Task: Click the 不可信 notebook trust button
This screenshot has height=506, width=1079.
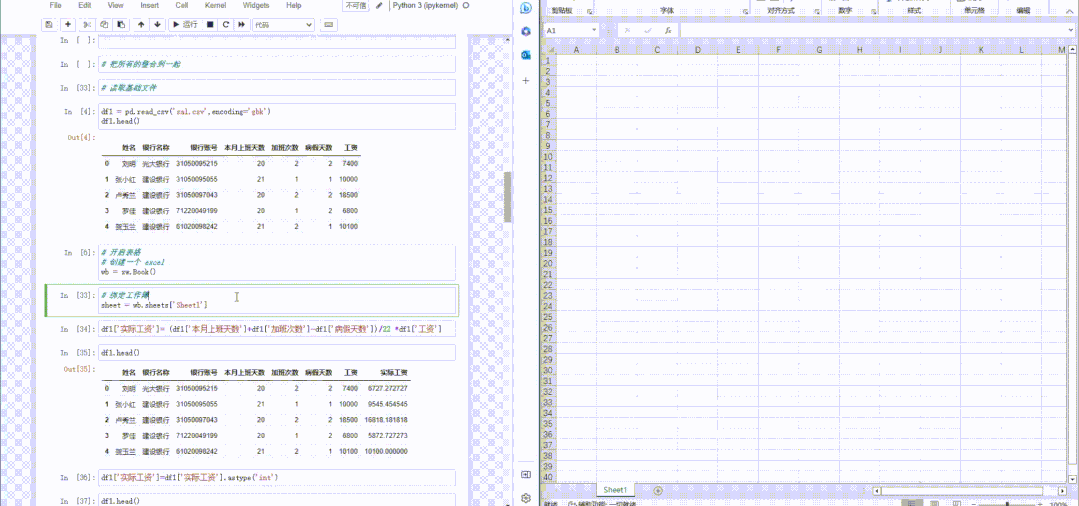Action: click(356, 5)
